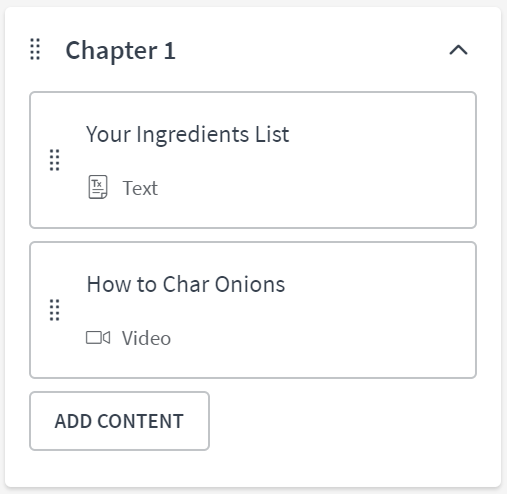Click the Text document type icon
Image resolution: width=507 pixels, height=494 pixels.
98,187
